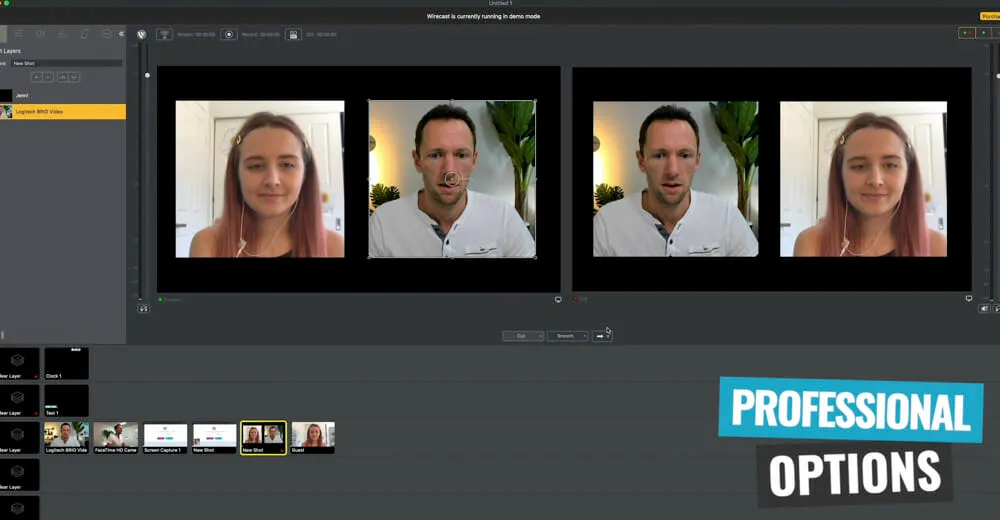Add a new layer with plus button
The image size is (1000, 520).
[37, 77]
